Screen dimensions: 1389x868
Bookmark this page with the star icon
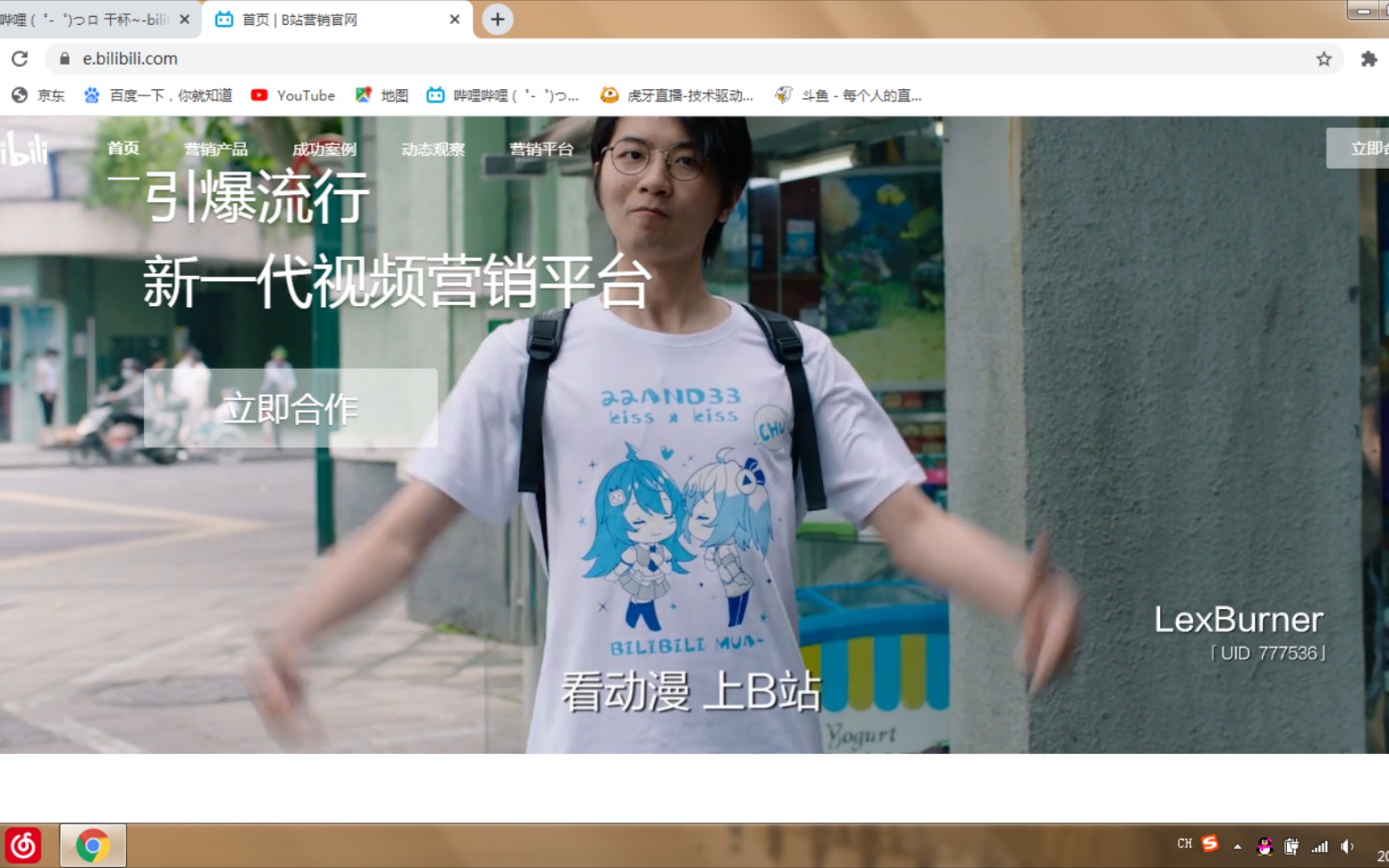pos(1324,59)
